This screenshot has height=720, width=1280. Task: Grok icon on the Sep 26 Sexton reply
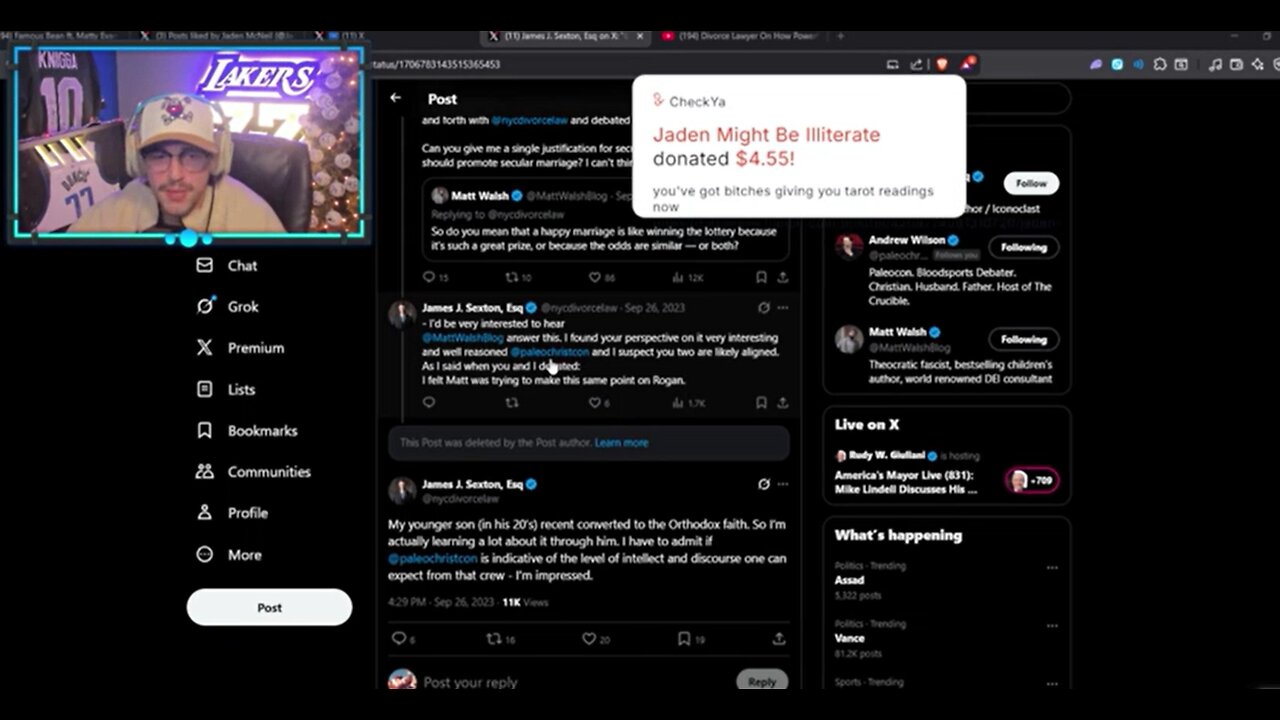coord(764,308)
